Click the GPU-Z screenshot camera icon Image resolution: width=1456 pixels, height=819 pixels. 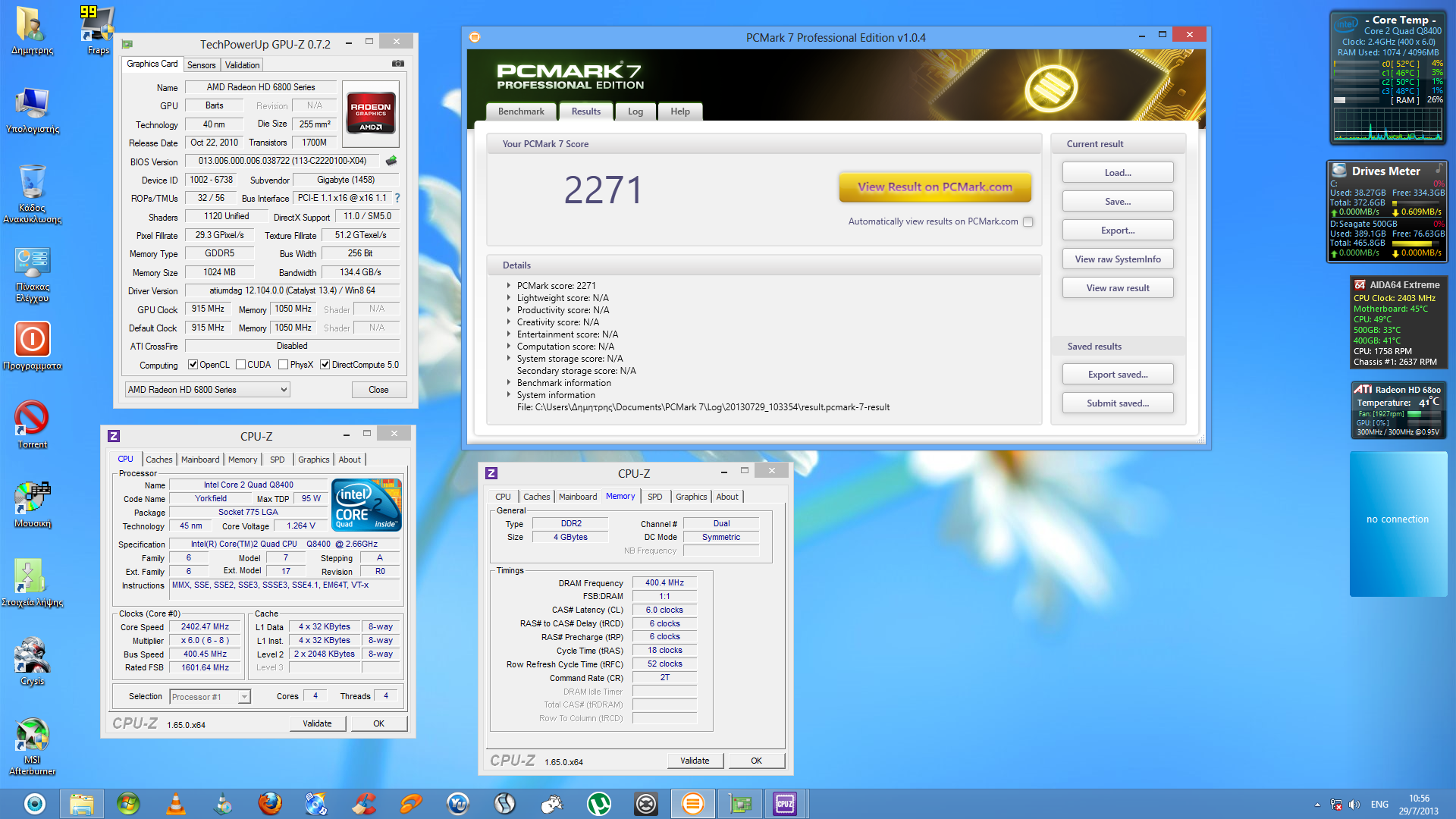point(397,64)
